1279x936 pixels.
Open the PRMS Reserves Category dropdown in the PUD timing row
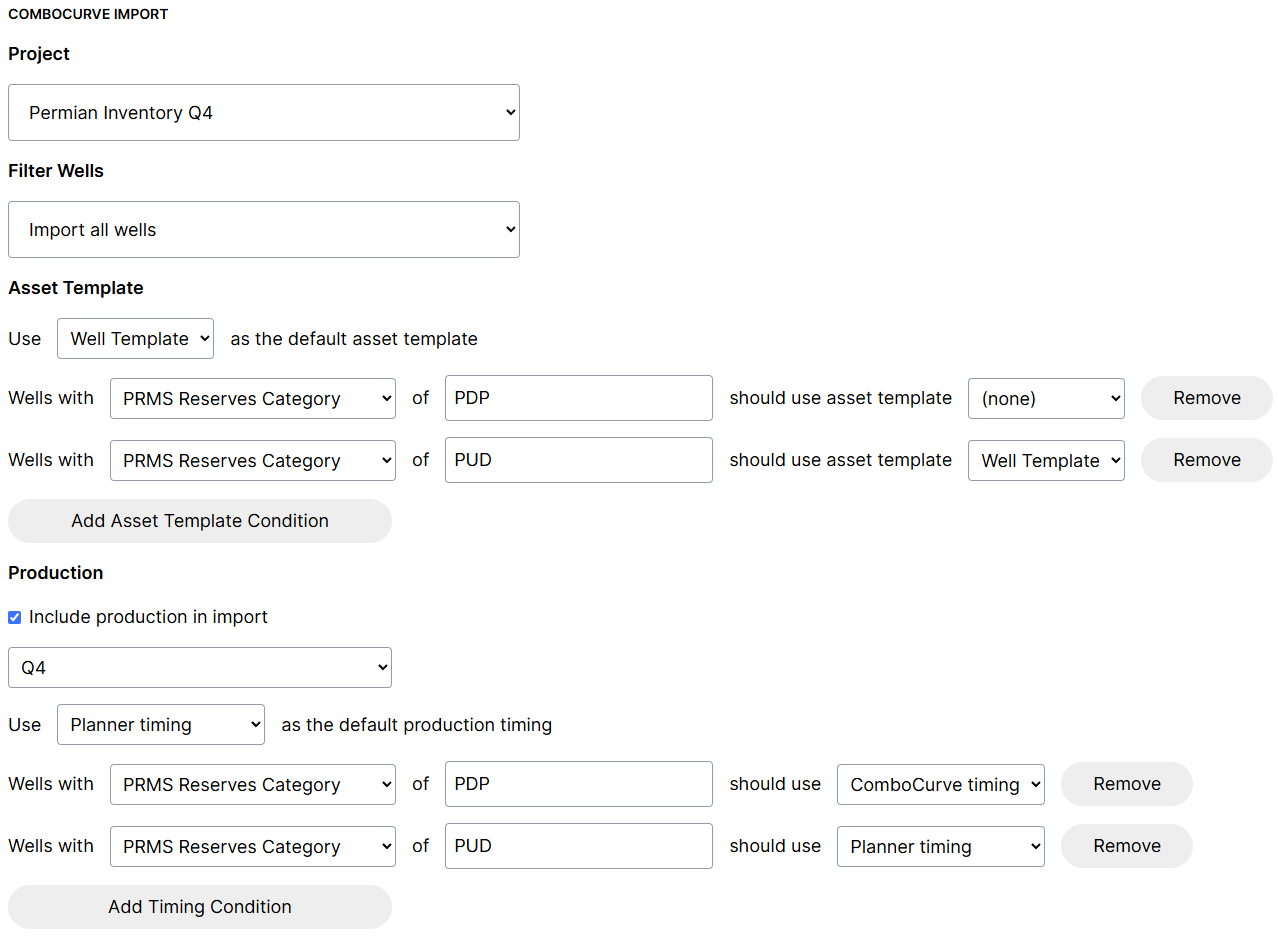coord(252,846)
